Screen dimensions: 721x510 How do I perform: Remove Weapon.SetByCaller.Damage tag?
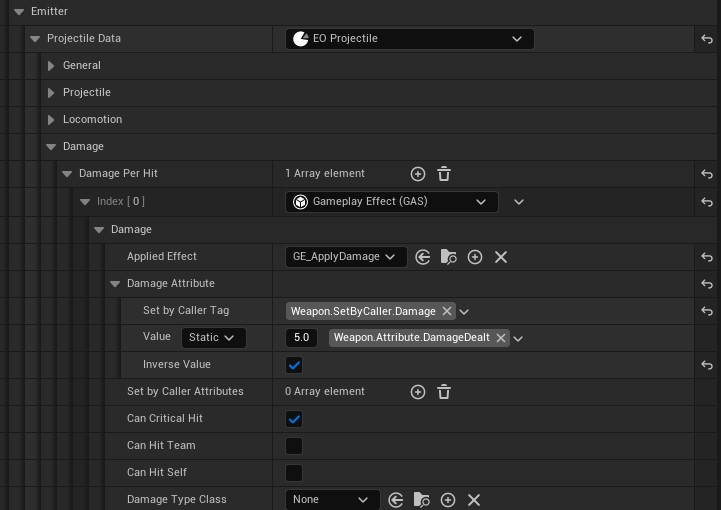click(x=447, y=311)
